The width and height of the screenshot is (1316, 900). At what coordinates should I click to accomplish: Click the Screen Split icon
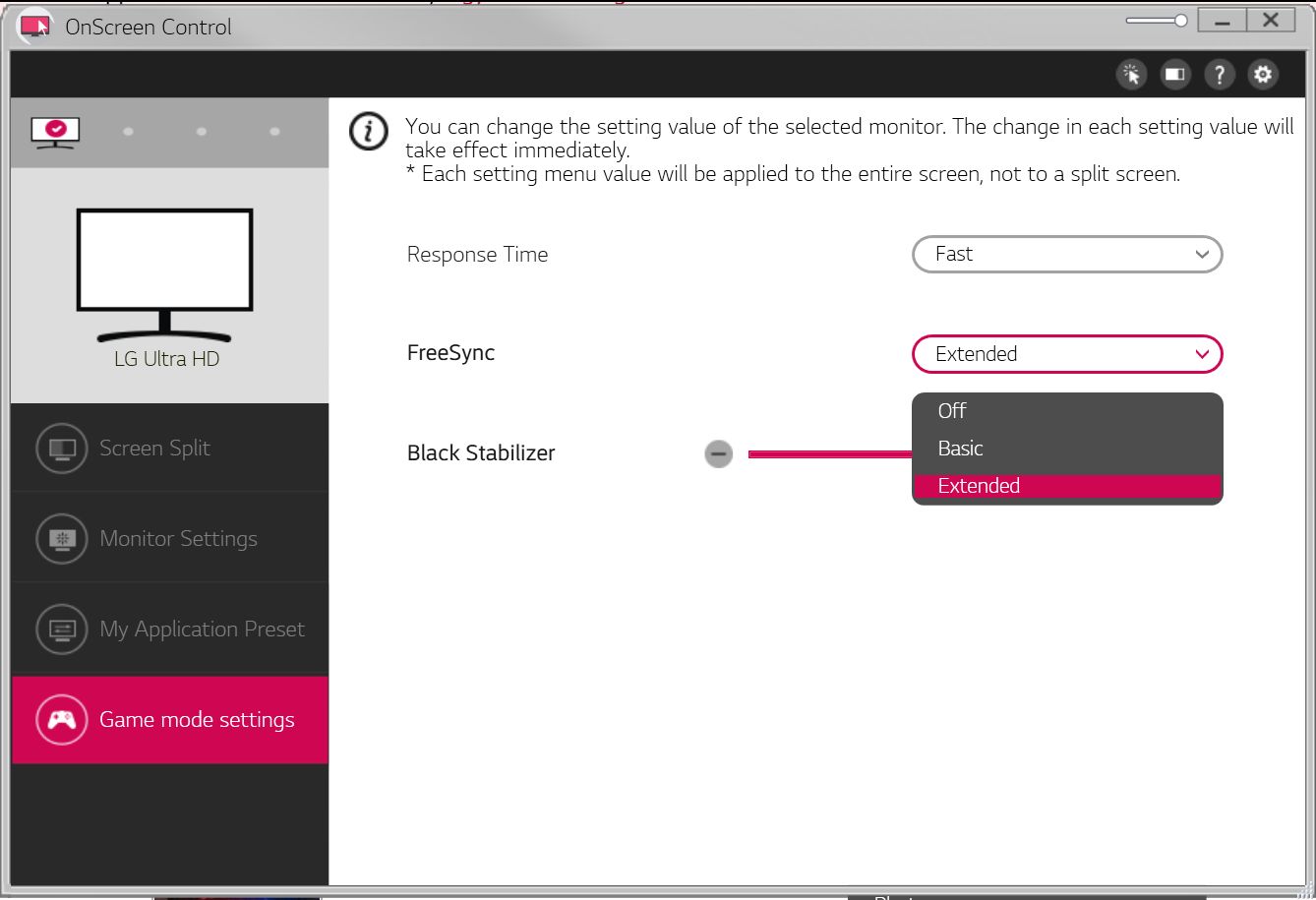[62, 449]
